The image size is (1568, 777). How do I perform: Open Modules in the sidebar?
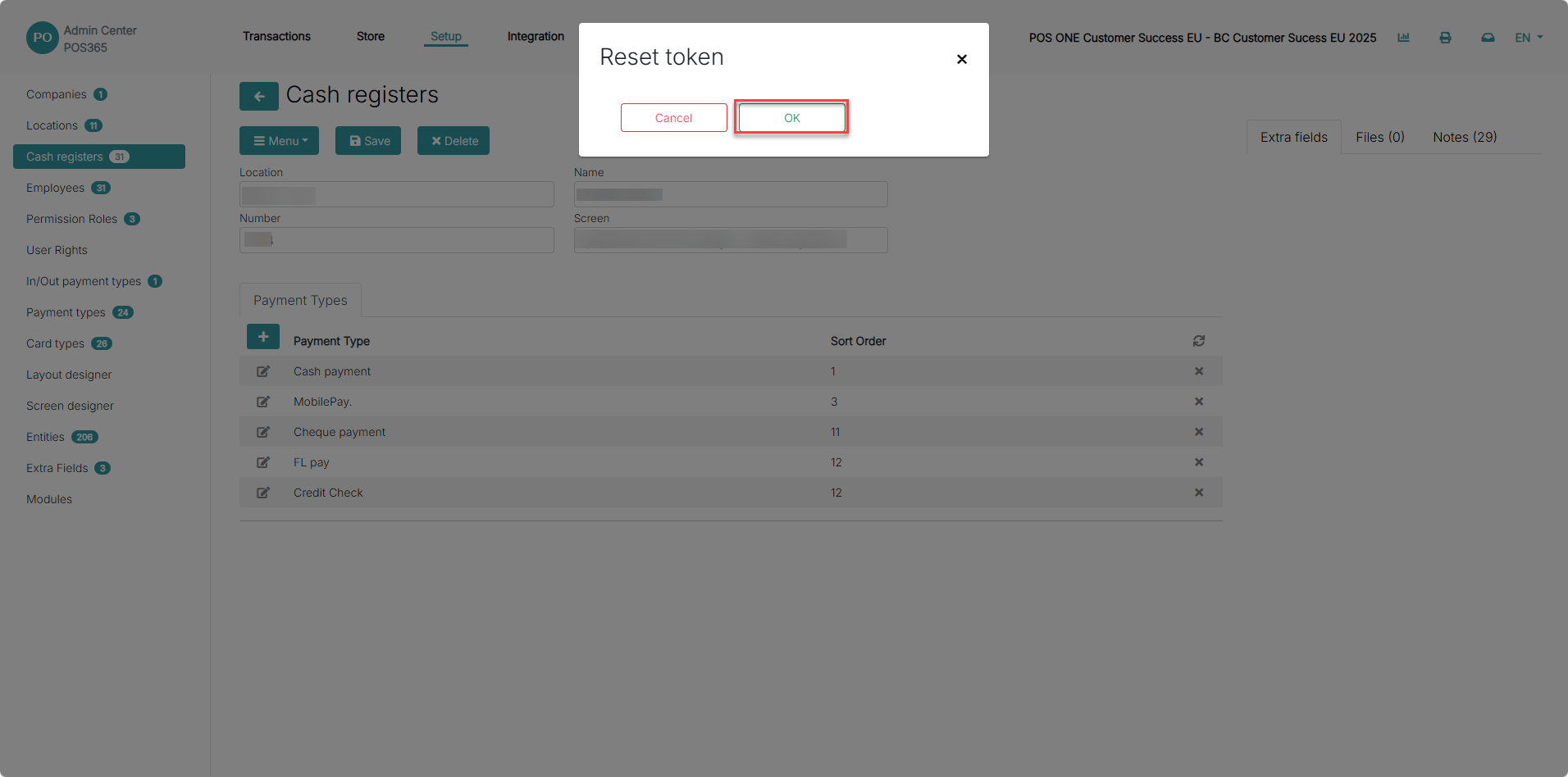pyautogui.click(x=49, y=499)
